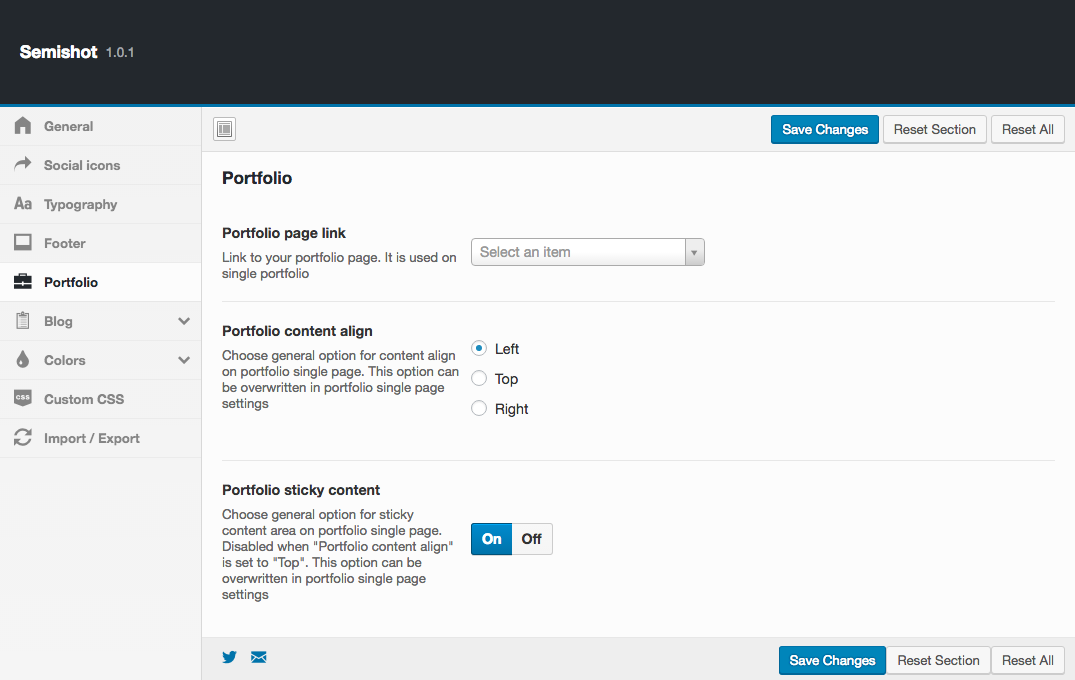Click the email envelope icon in footer
The height and width of the screenshot is (680, 1075).
coord(259,657)
